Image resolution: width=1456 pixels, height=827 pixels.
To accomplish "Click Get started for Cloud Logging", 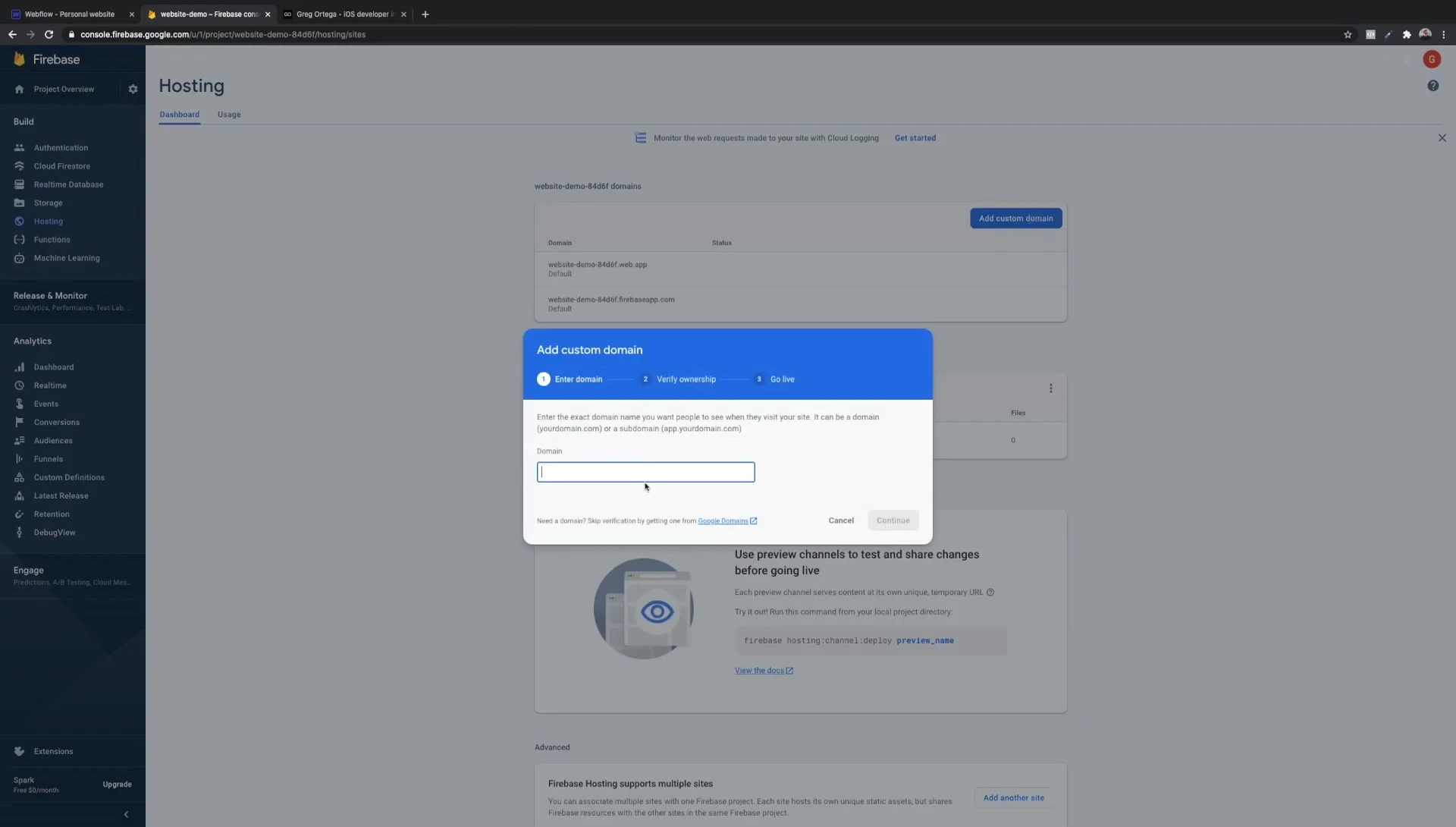I will point(915,138).
